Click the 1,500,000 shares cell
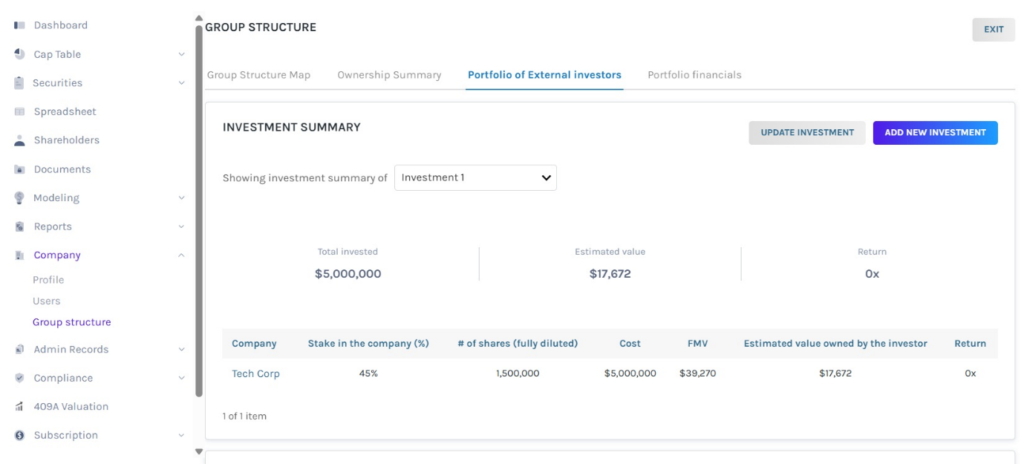Image resolution: width=1024 pixels, height=464 pixels. (x=518, y=374)
